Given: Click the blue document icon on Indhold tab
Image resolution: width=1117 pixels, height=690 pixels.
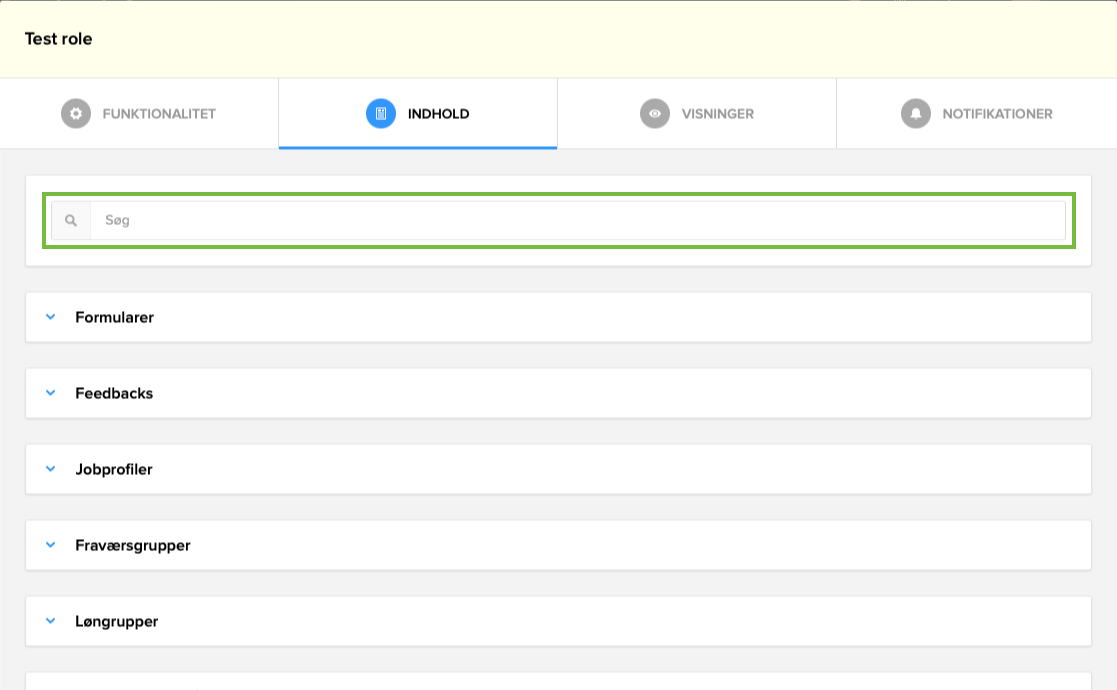Looking at the screenshot, I should pos(380,113).
